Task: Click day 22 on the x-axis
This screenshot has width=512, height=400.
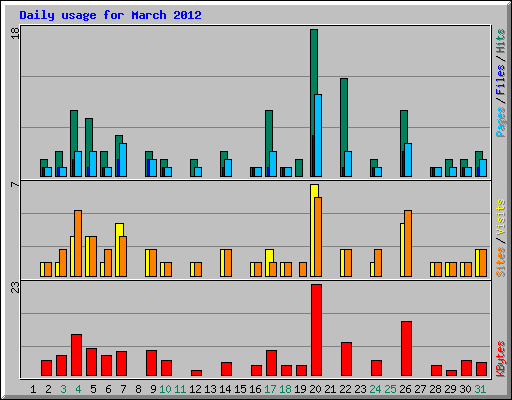Action: pos(345,389)
